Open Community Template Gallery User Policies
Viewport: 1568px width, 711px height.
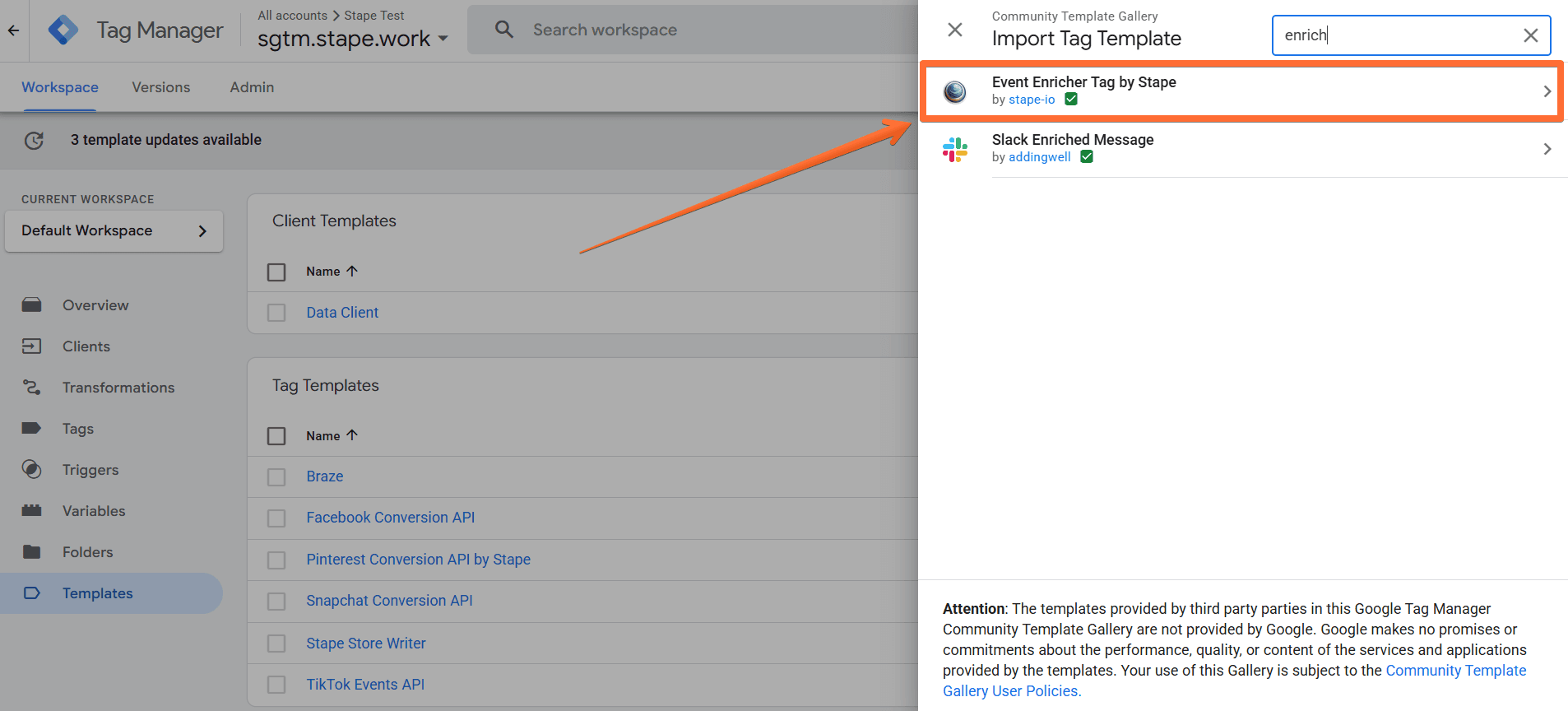[x=1234, y=681]
